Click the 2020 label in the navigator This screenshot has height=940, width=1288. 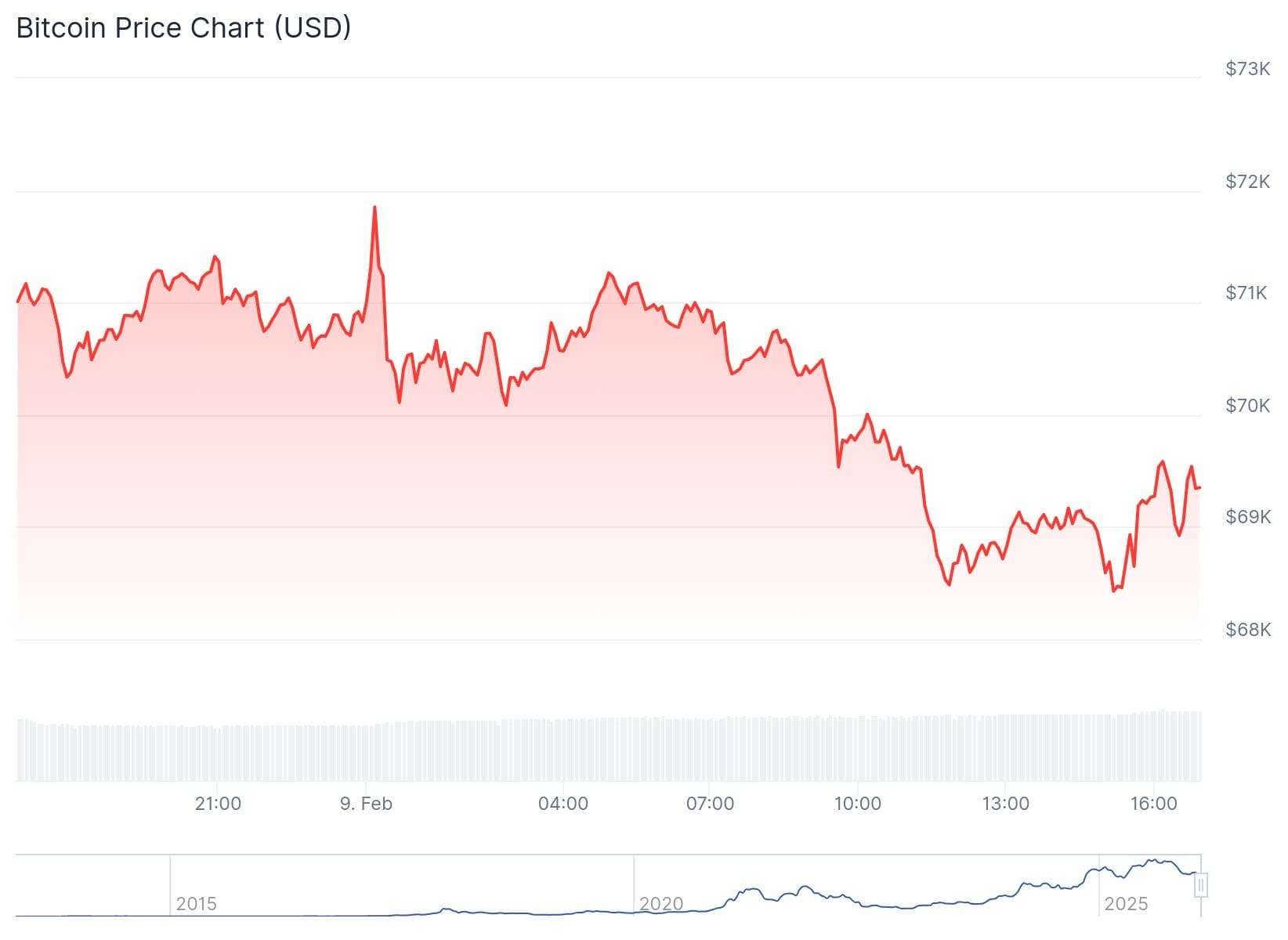pos(661,904)
